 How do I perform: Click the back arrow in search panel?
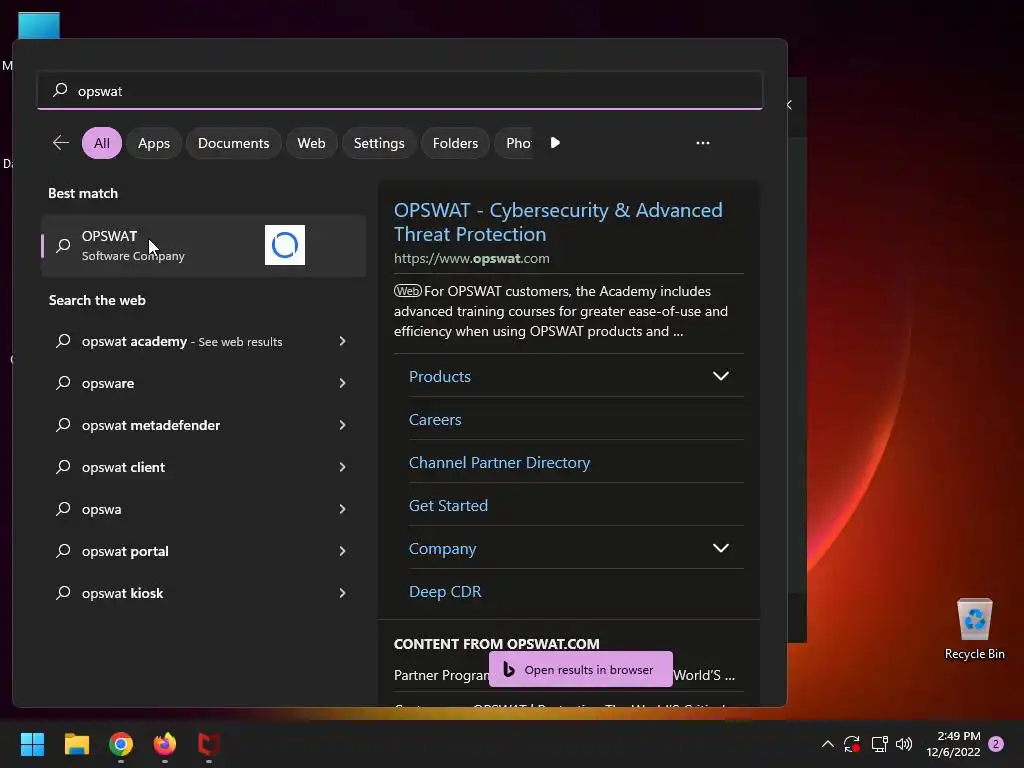(x=61, y=143)
